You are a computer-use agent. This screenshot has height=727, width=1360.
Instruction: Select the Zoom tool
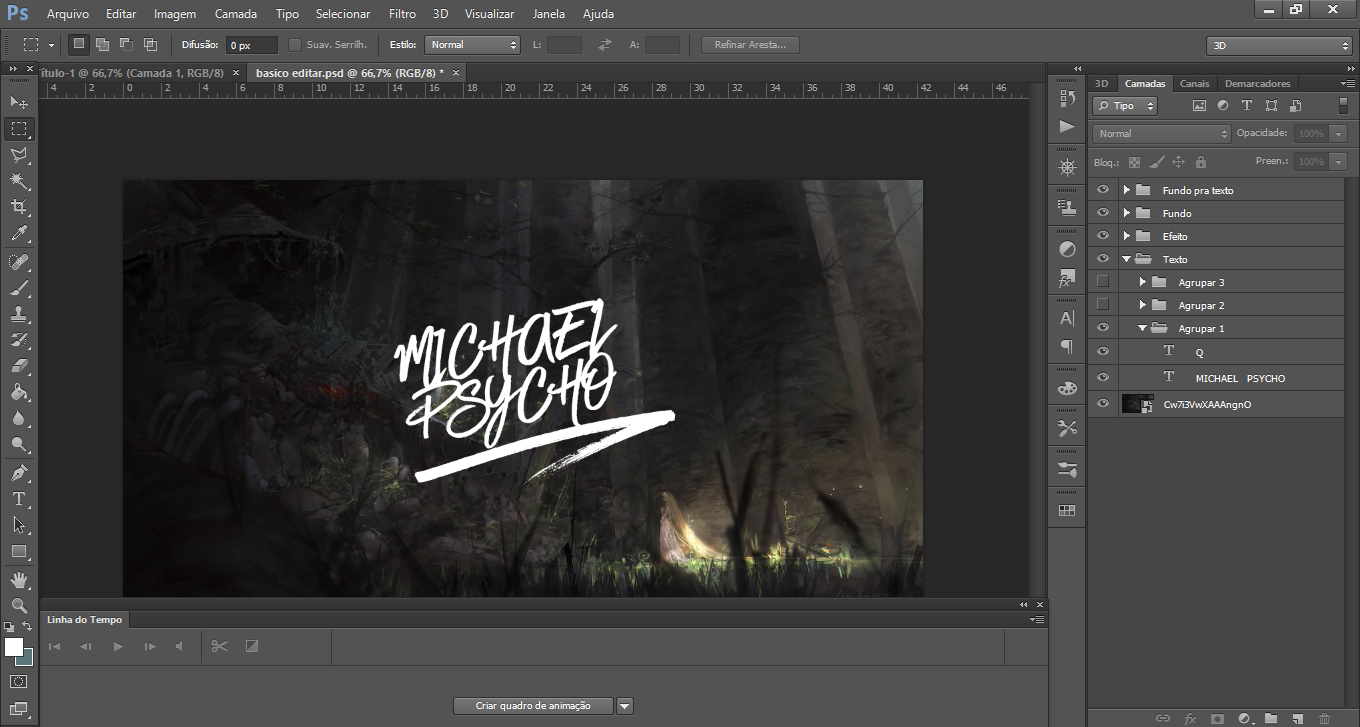(19, 606)
